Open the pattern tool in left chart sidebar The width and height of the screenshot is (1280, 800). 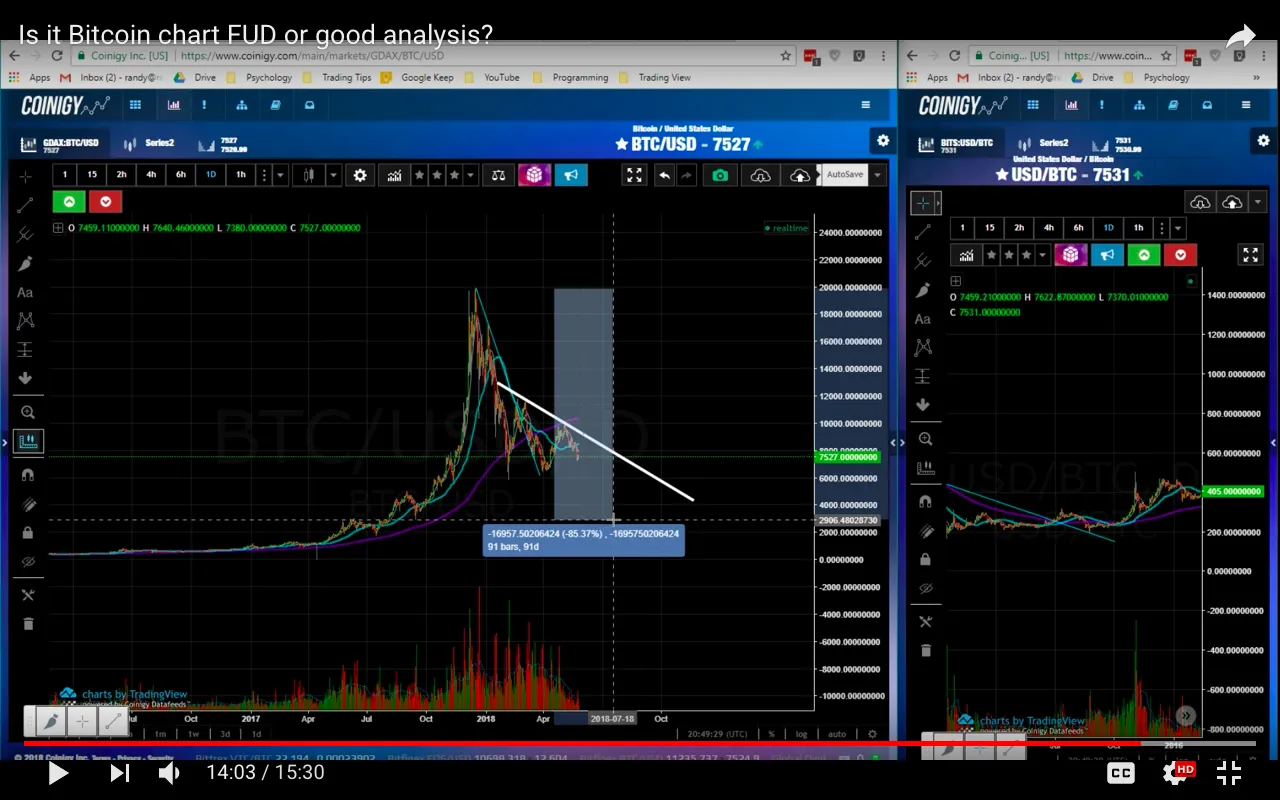[25, 321]
